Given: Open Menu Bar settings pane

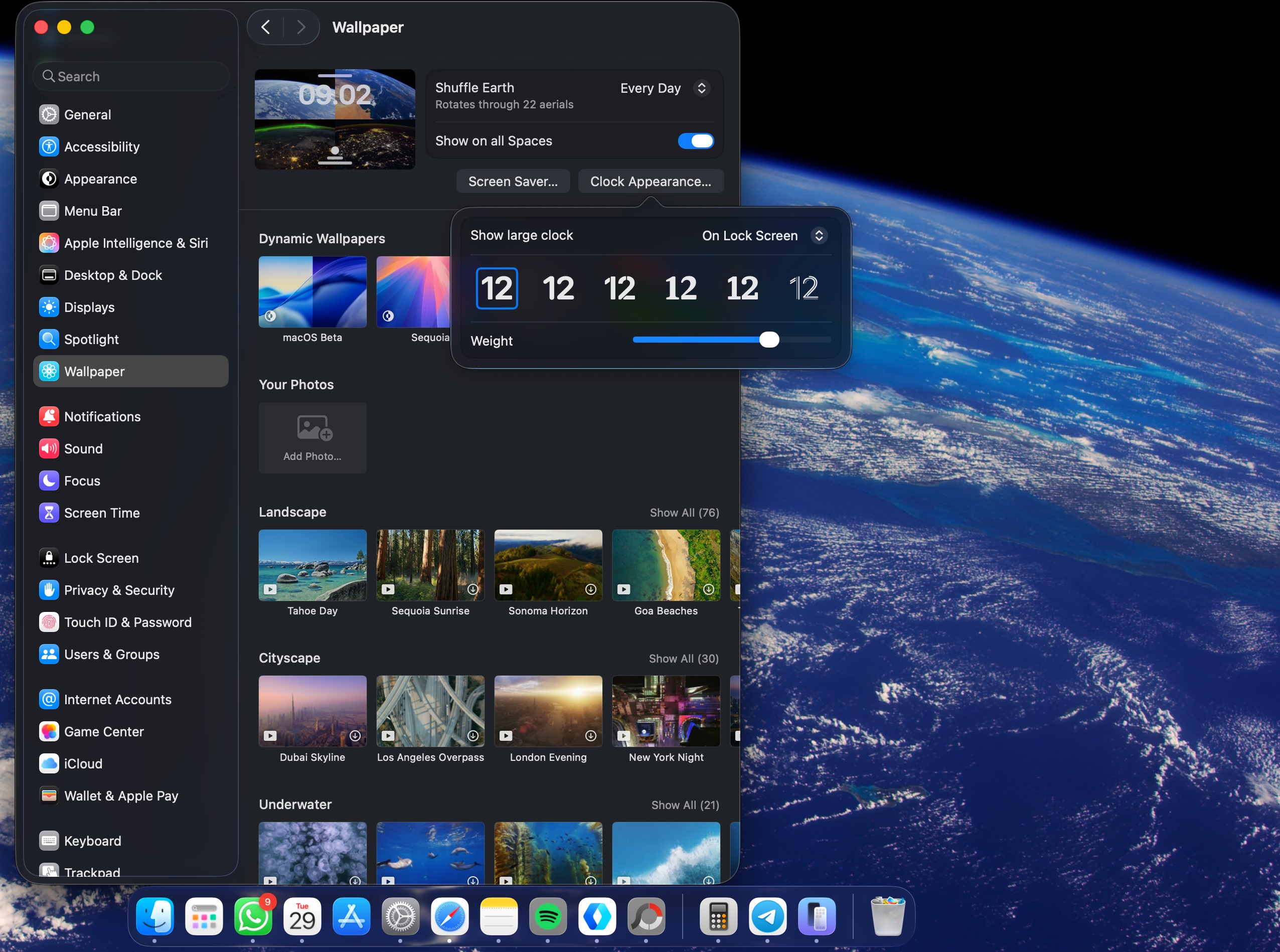Looking at the screenshot, I should point(131,211).
